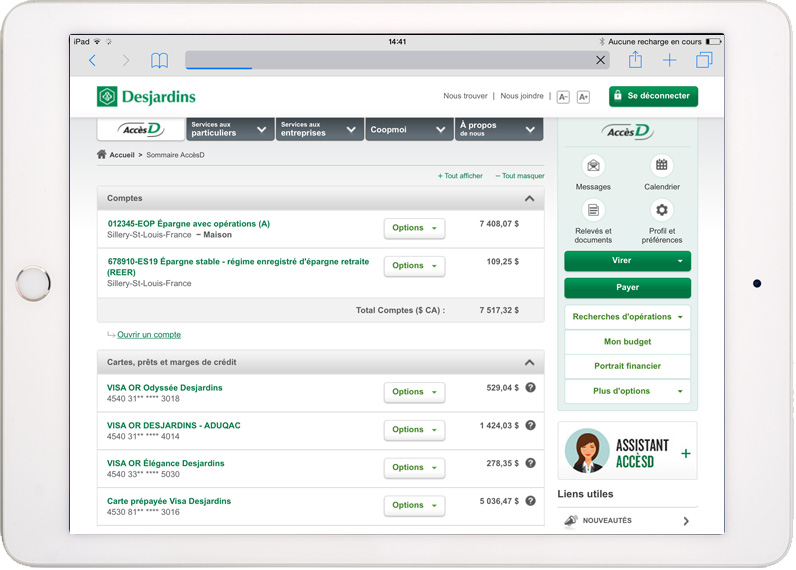
Task: Open the Coopmoi menu
Action: pos(409,129)
